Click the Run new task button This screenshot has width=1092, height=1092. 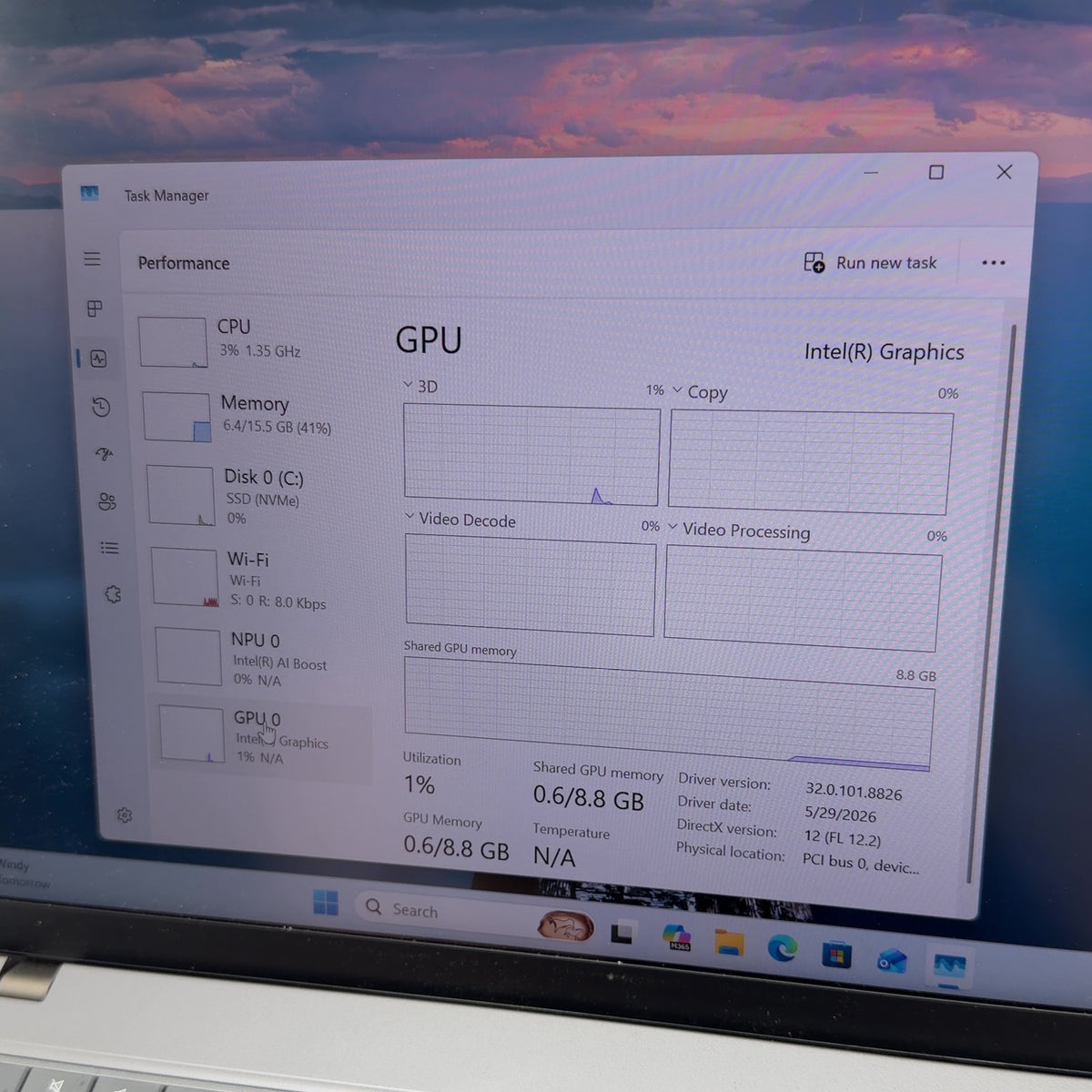click(x=870, y=263)
